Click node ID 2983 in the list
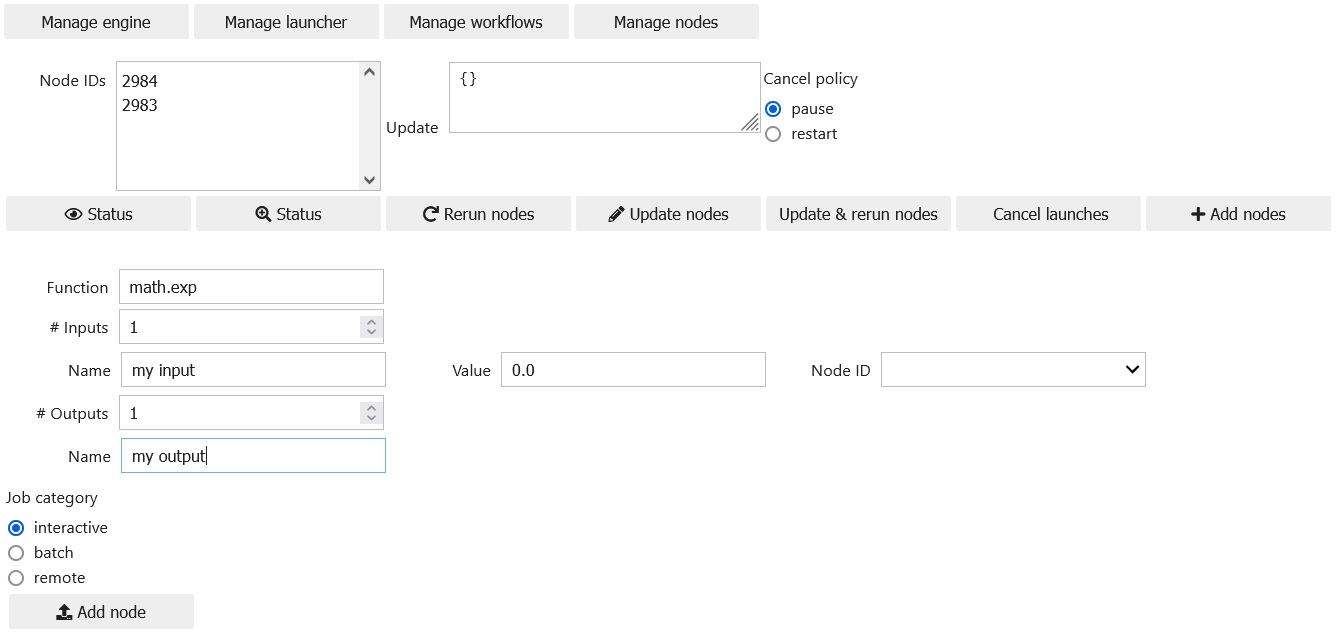The height and width of the screenshot is (633, 1336). coord(140,105)
